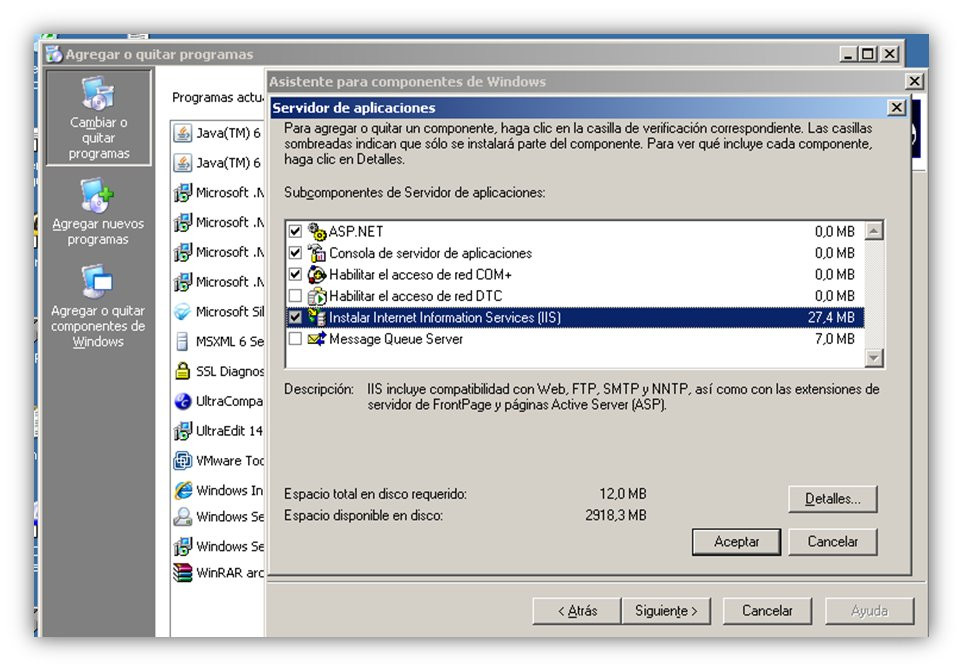
Task: Click the Agregar o quitar programas title icon
Action: pyautogui.click(x=54, y=54)
